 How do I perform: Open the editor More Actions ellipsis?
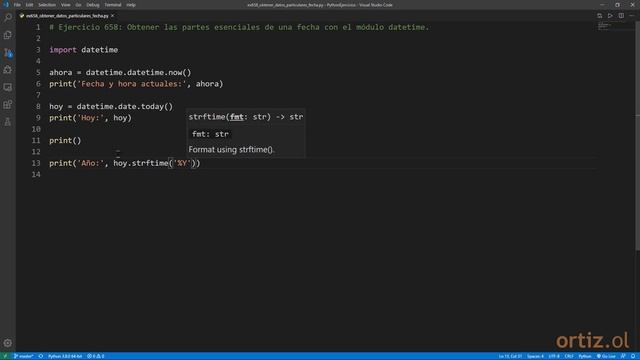(x=632, y=16)
